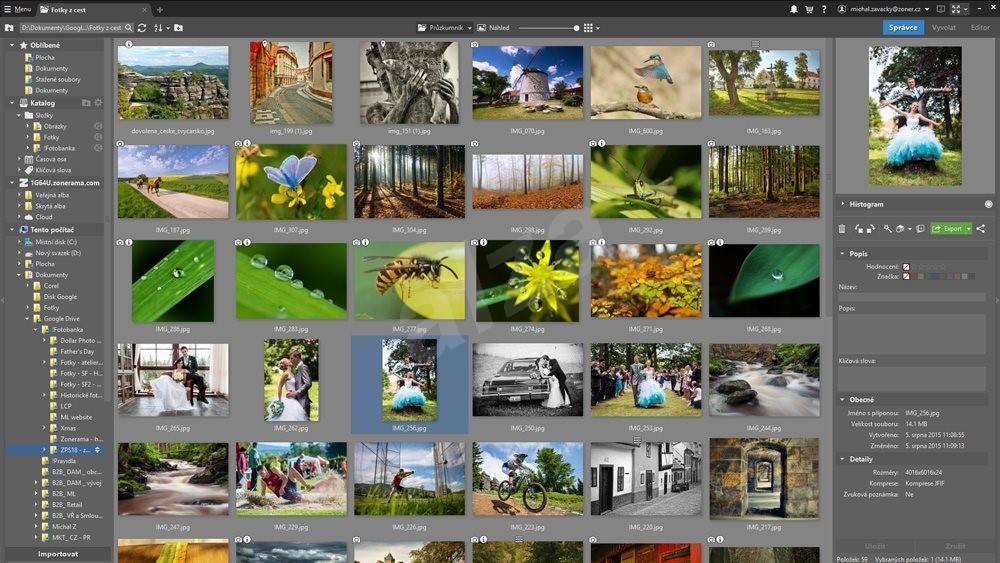The image size is (1000, 563).
Task: Switch to the Správce module
Action: 903,27
